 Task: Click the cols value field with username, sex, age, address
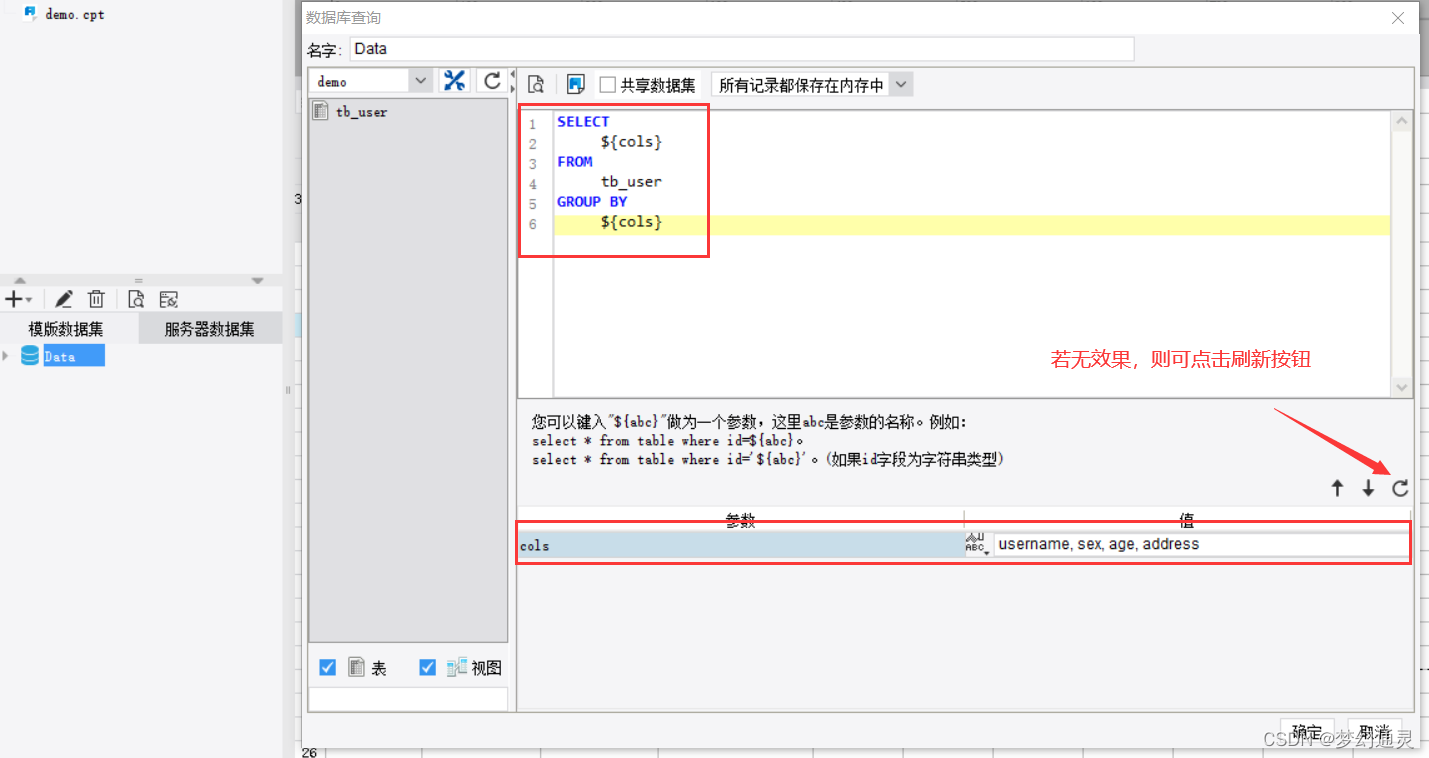coord(1201,544)
